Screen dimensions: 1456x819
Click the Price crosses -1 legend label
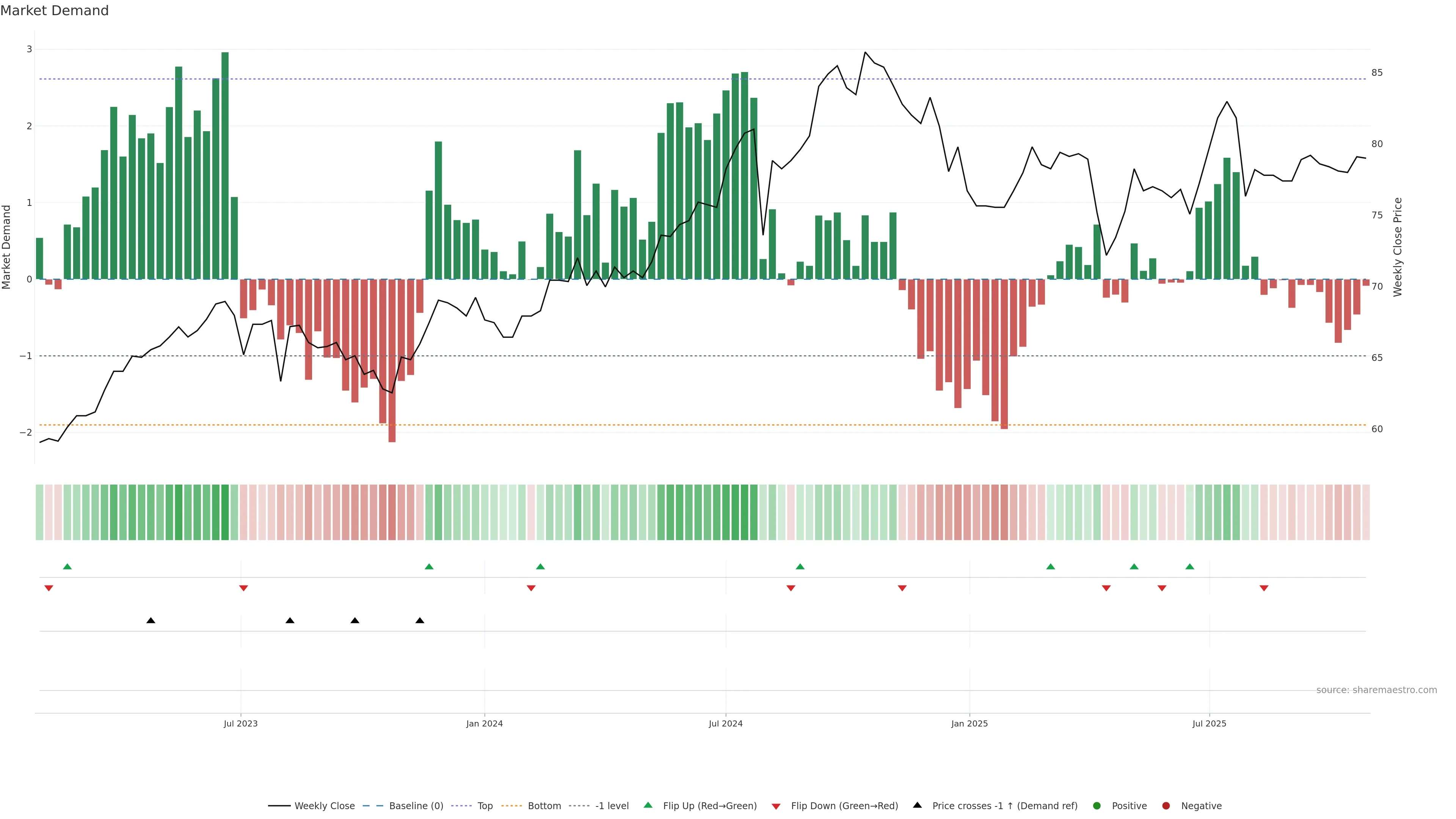1004,806
